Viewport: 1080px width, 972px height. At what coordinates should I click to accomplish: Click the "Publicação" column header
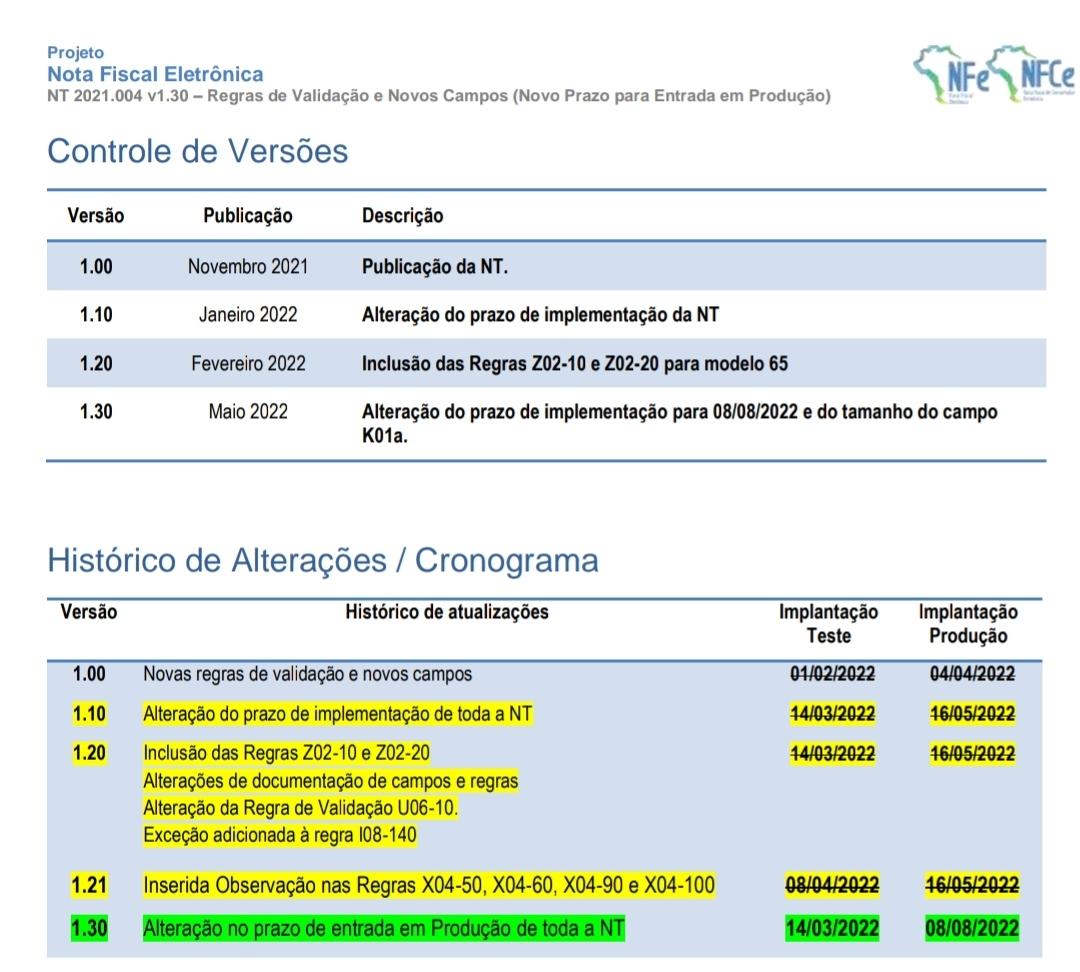[x=248, y=216]
